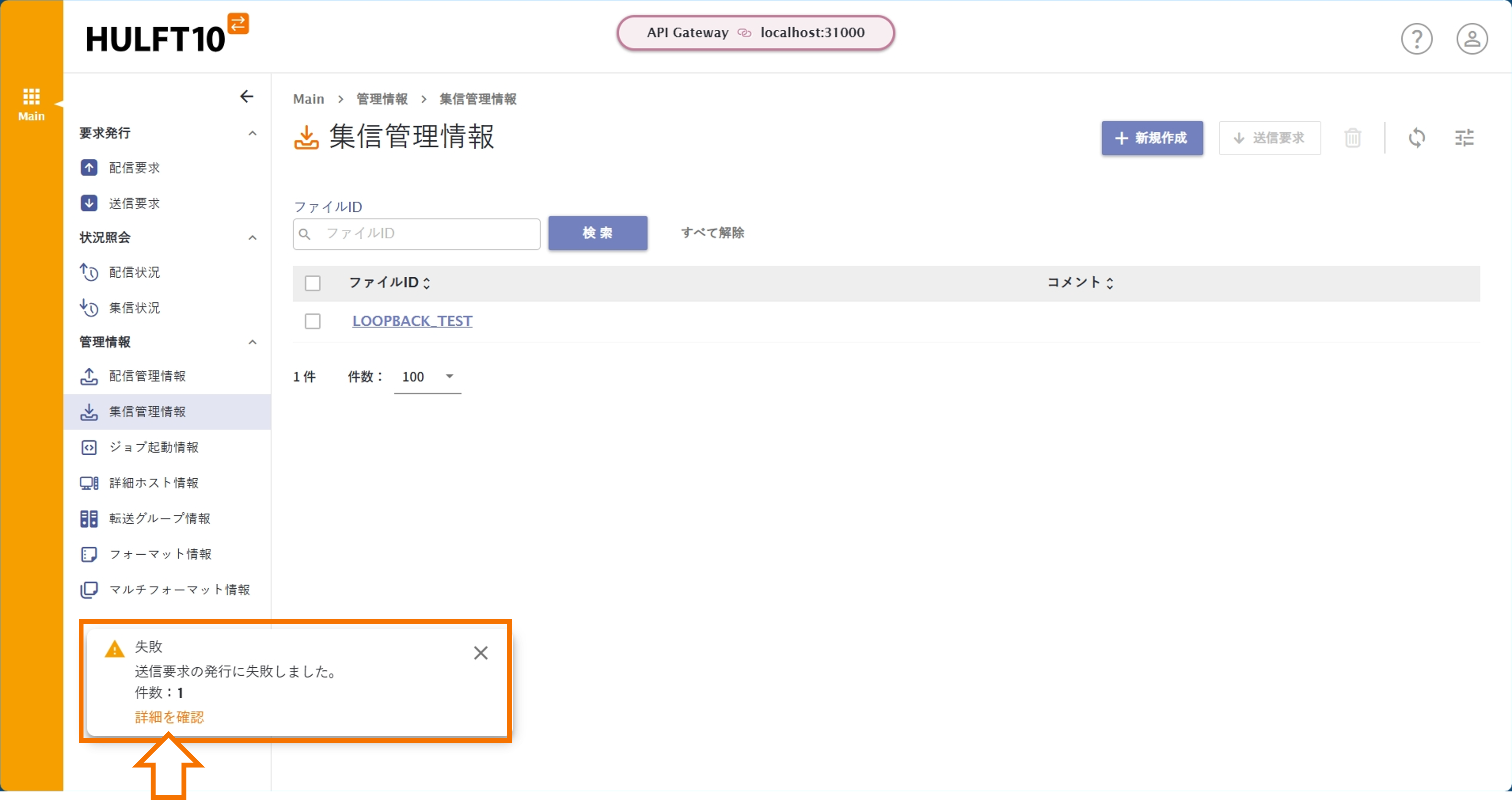1512x800 pixels.
Task: Collapse the 状況照会 section
Action: (x=252, y=238)
